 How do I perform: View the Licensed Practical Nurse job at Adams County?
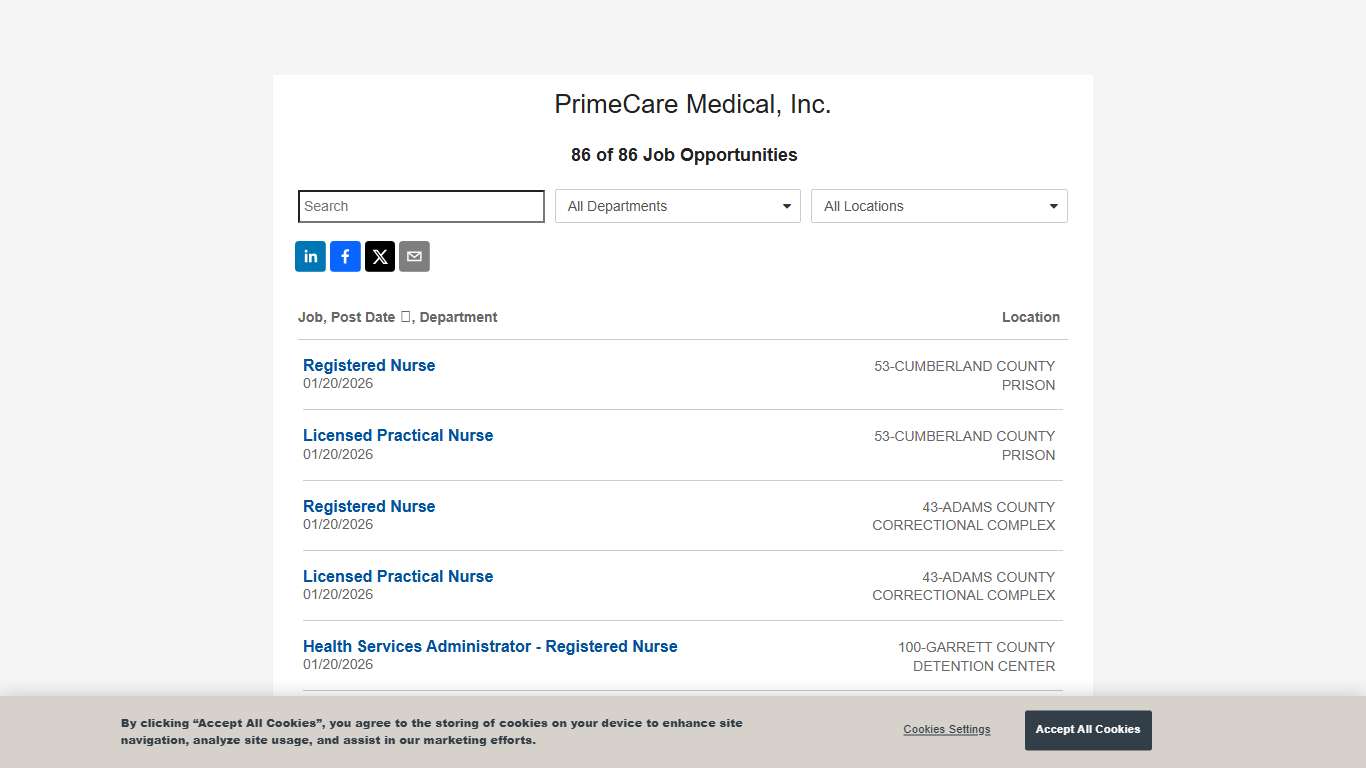(397, 576)
